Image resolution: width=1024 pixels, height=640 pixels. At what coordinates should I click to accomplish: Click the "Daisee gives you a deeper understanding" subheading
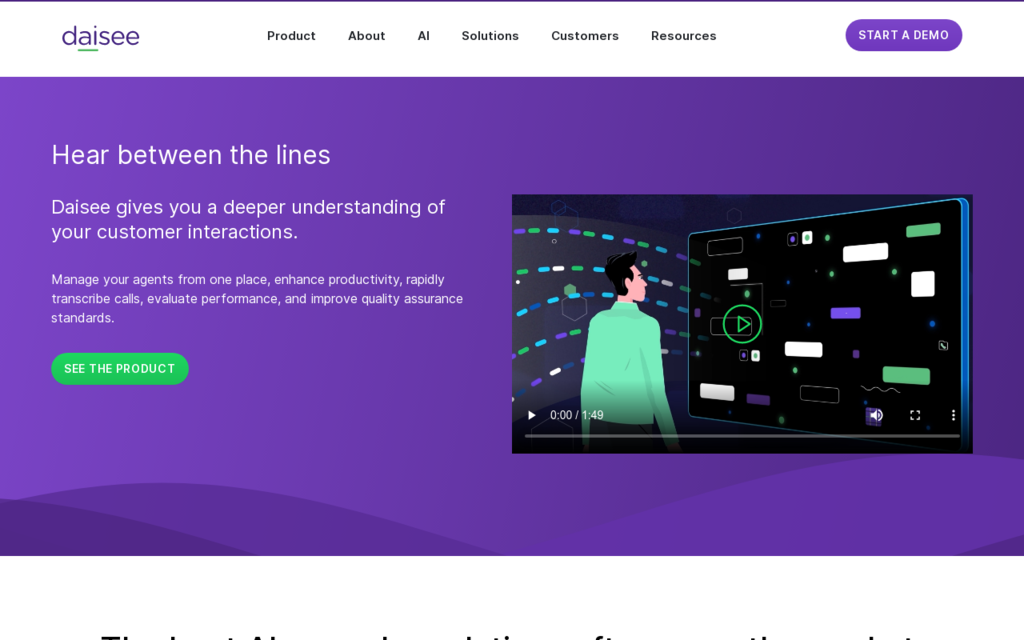click(x=248, y=219)
